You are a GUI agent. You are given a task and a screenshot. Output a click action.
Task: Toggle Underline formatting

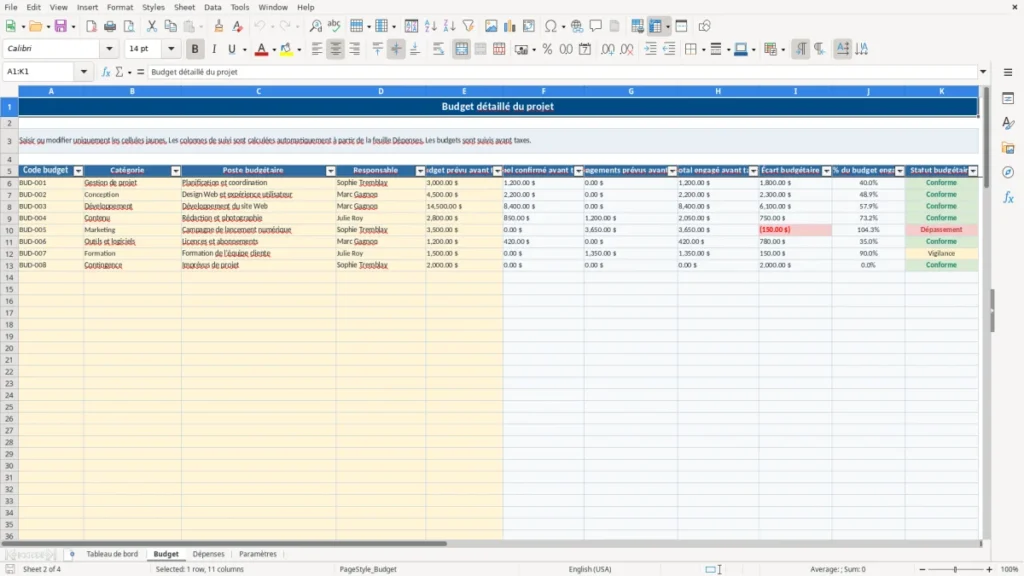point(232,49)
